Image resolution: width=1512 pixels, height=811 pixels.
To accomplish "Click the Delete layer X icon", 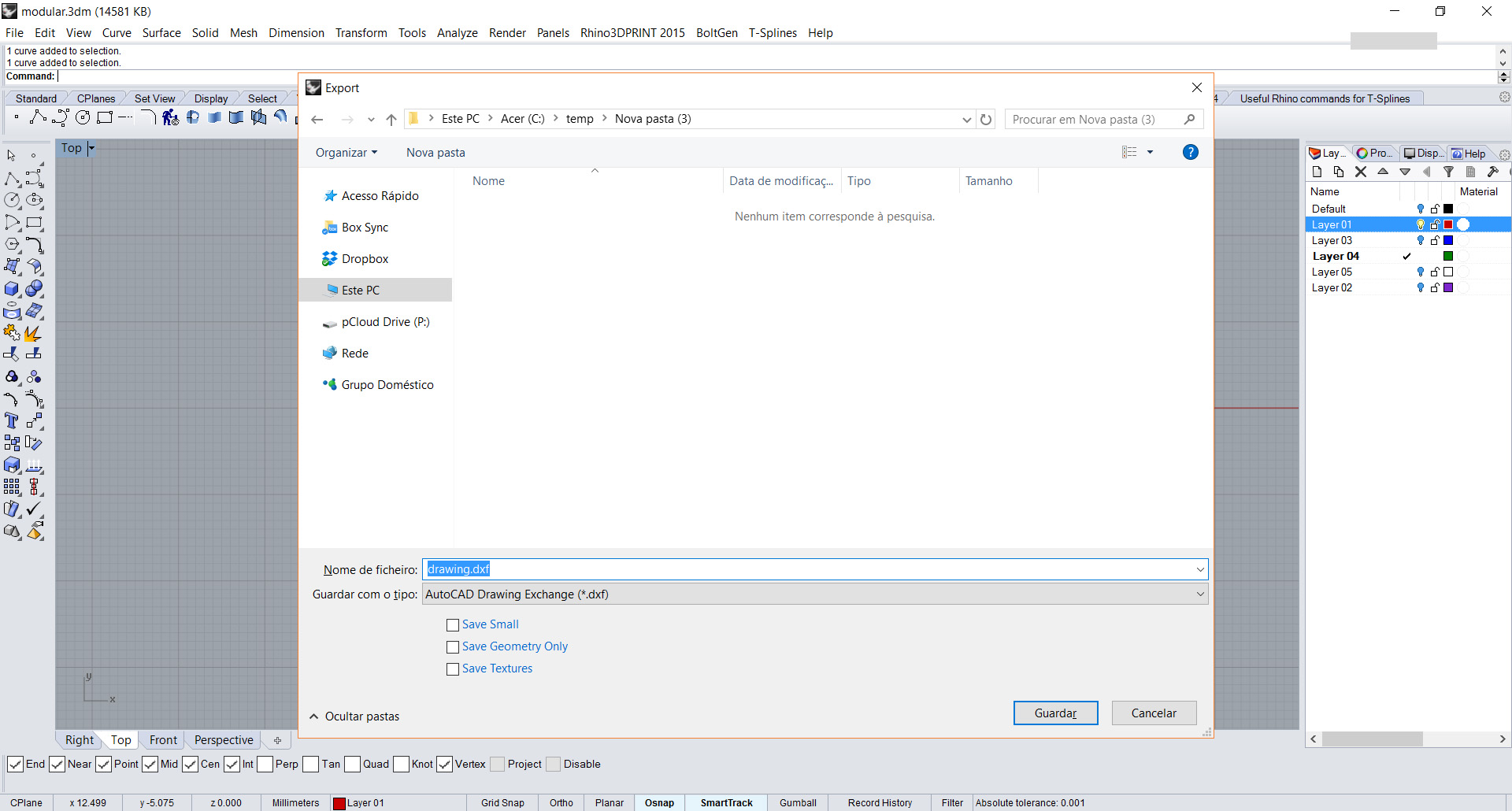I will tap(1361, 172).
